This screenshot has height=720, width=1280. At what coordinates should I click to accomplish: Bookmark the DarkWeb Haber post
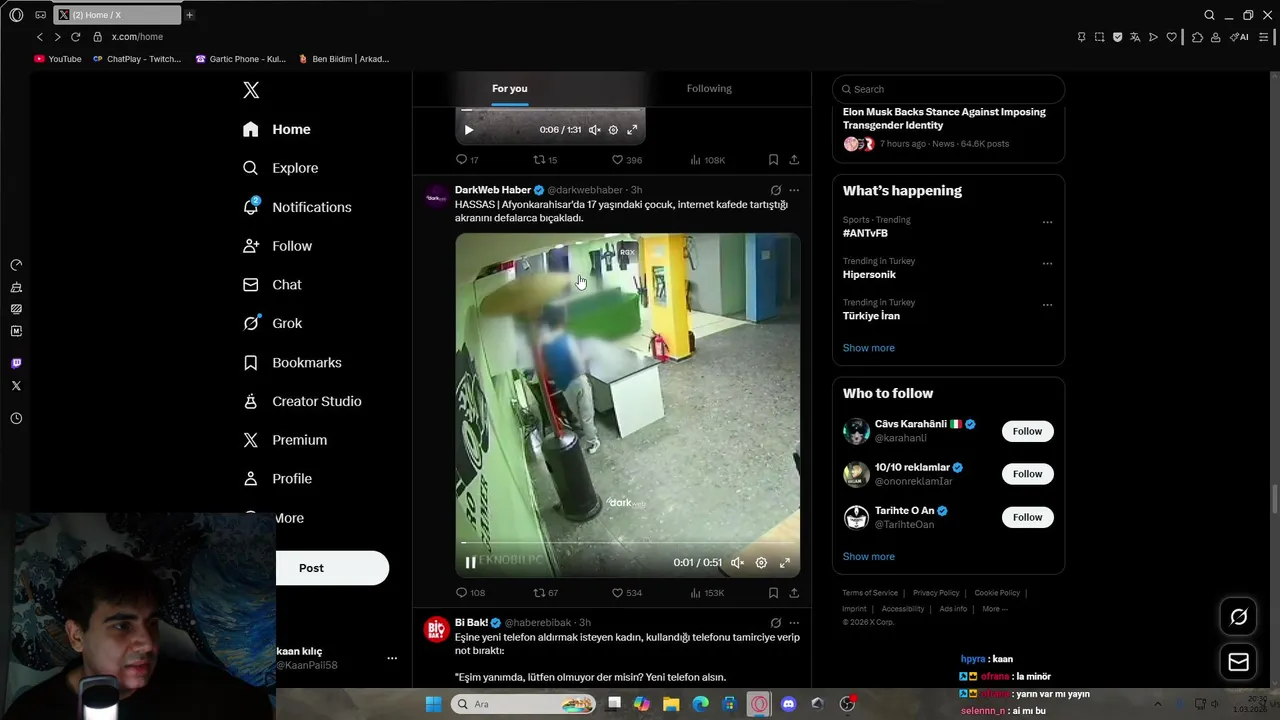click(773, 593)
